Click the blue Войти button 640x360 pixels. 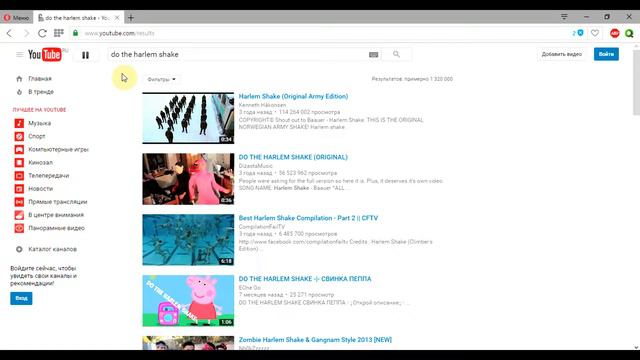click(606, 54)
